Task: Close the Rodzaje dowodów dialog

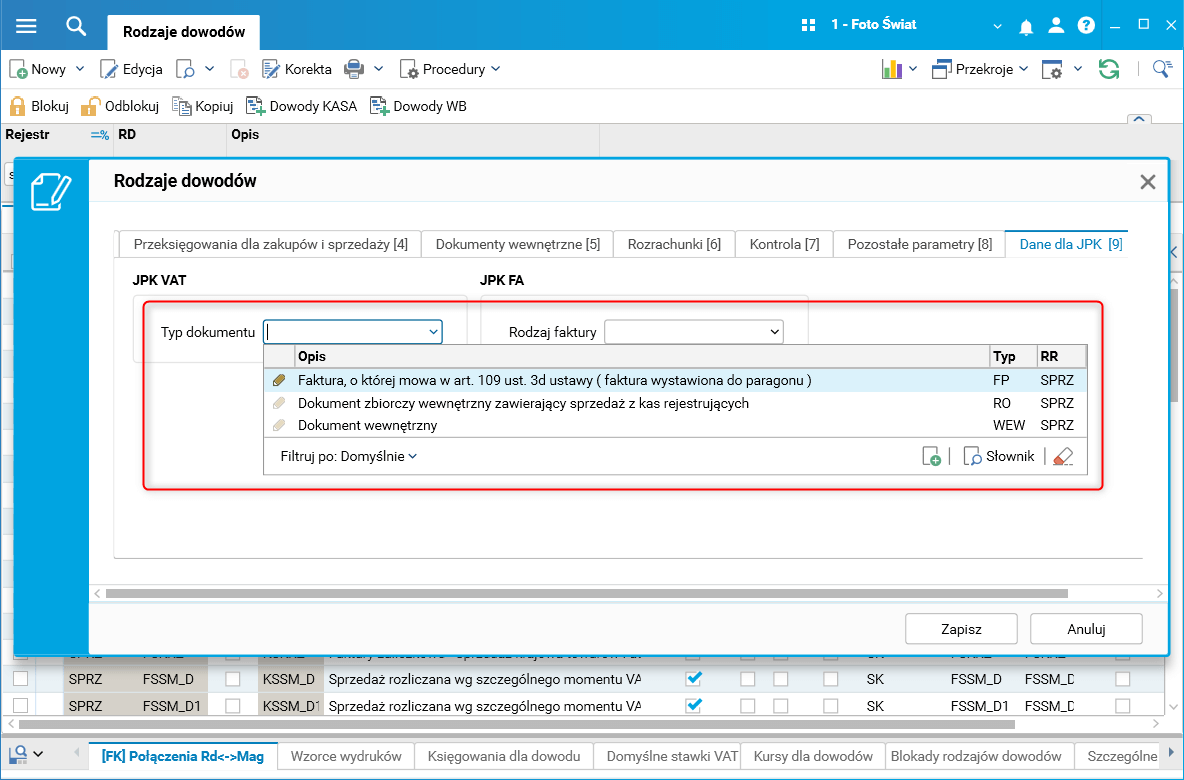Action: point(1148,182)
